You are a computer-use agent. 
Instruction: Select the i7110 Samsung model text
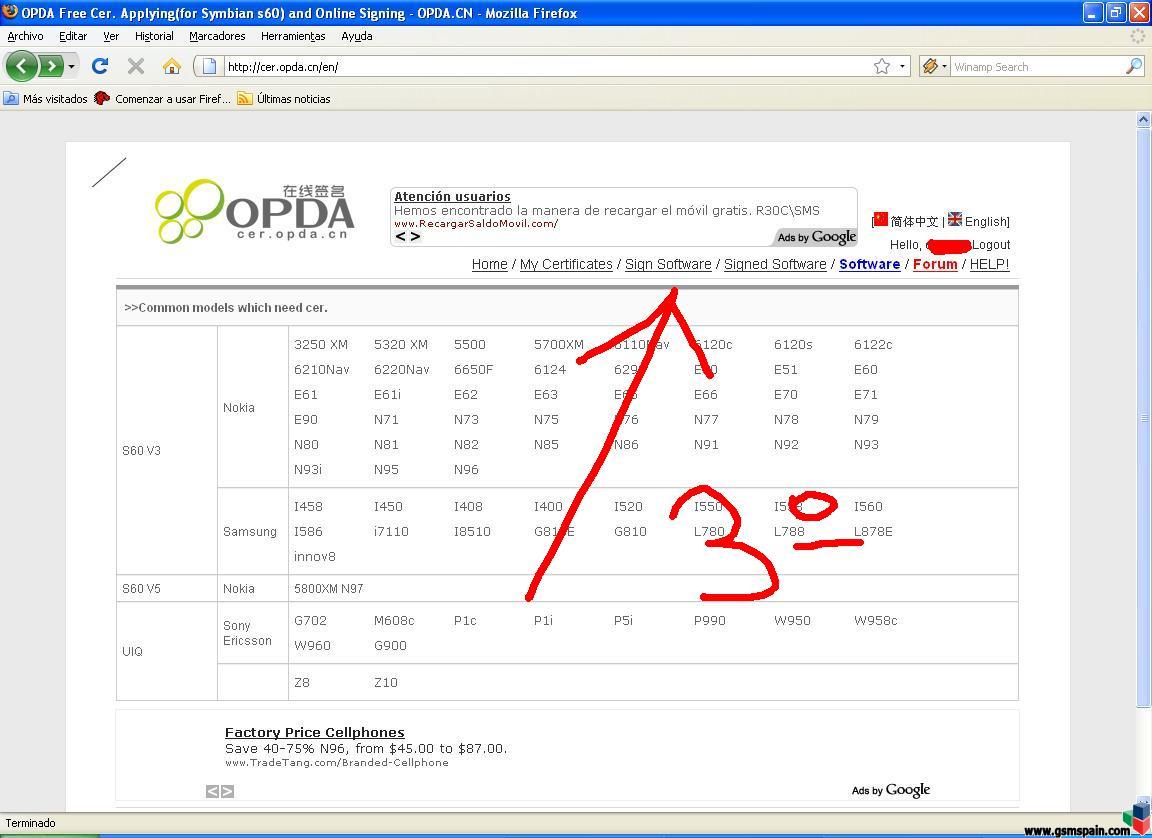(x=391, y=531)
